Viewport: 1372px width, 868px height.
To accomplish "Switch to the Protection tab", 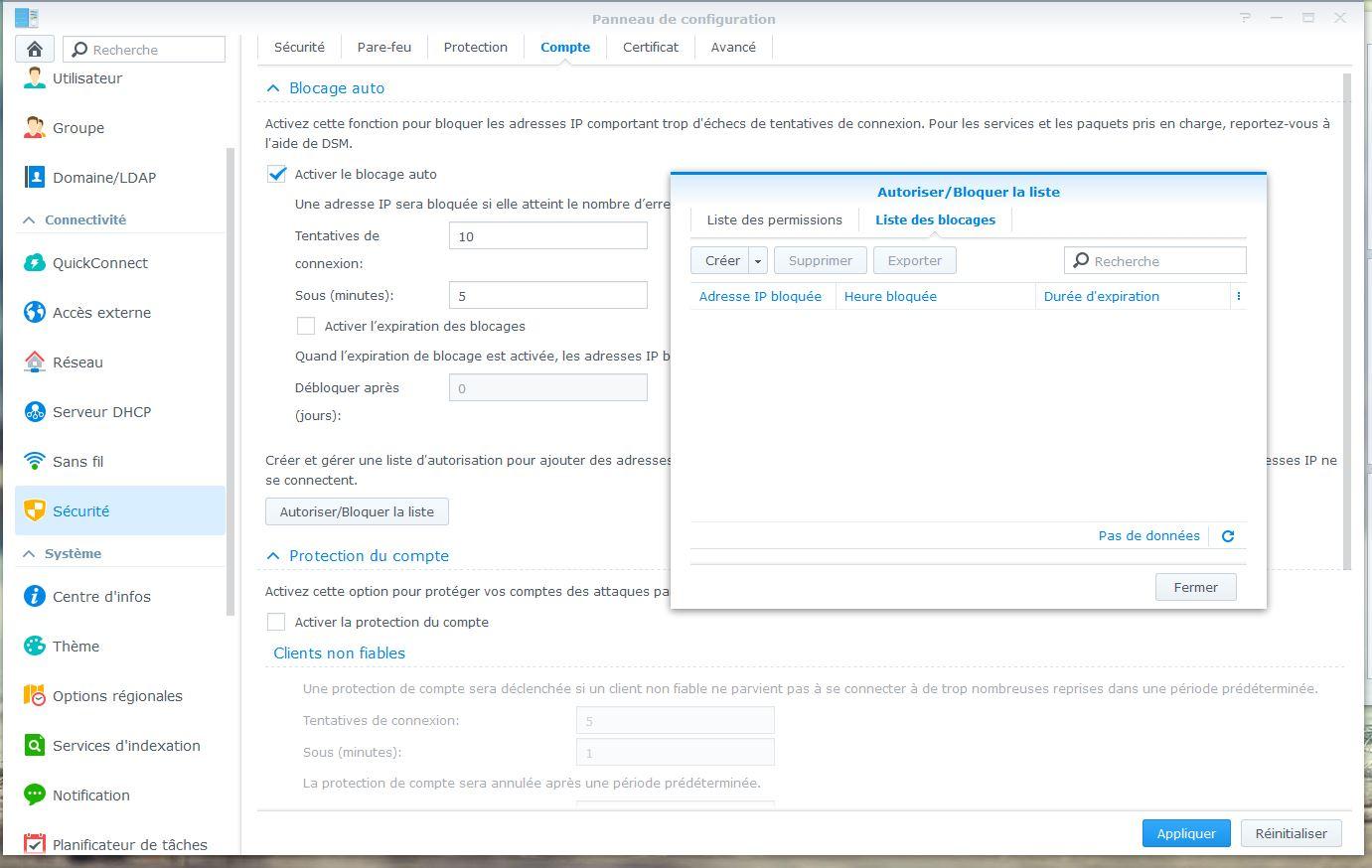I will point(476,47).
